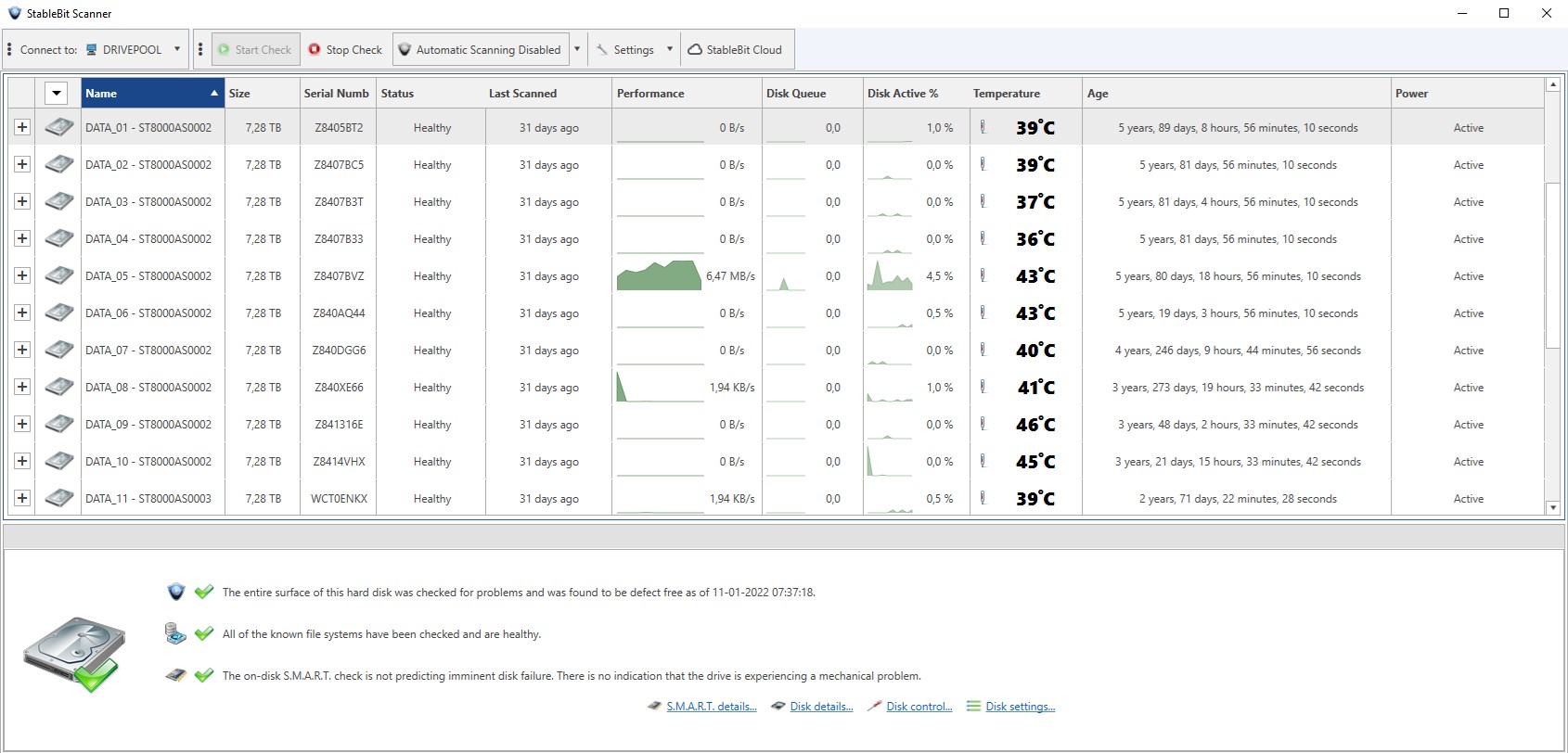Click the disk icon for DATA_01

tap(59, 127)
